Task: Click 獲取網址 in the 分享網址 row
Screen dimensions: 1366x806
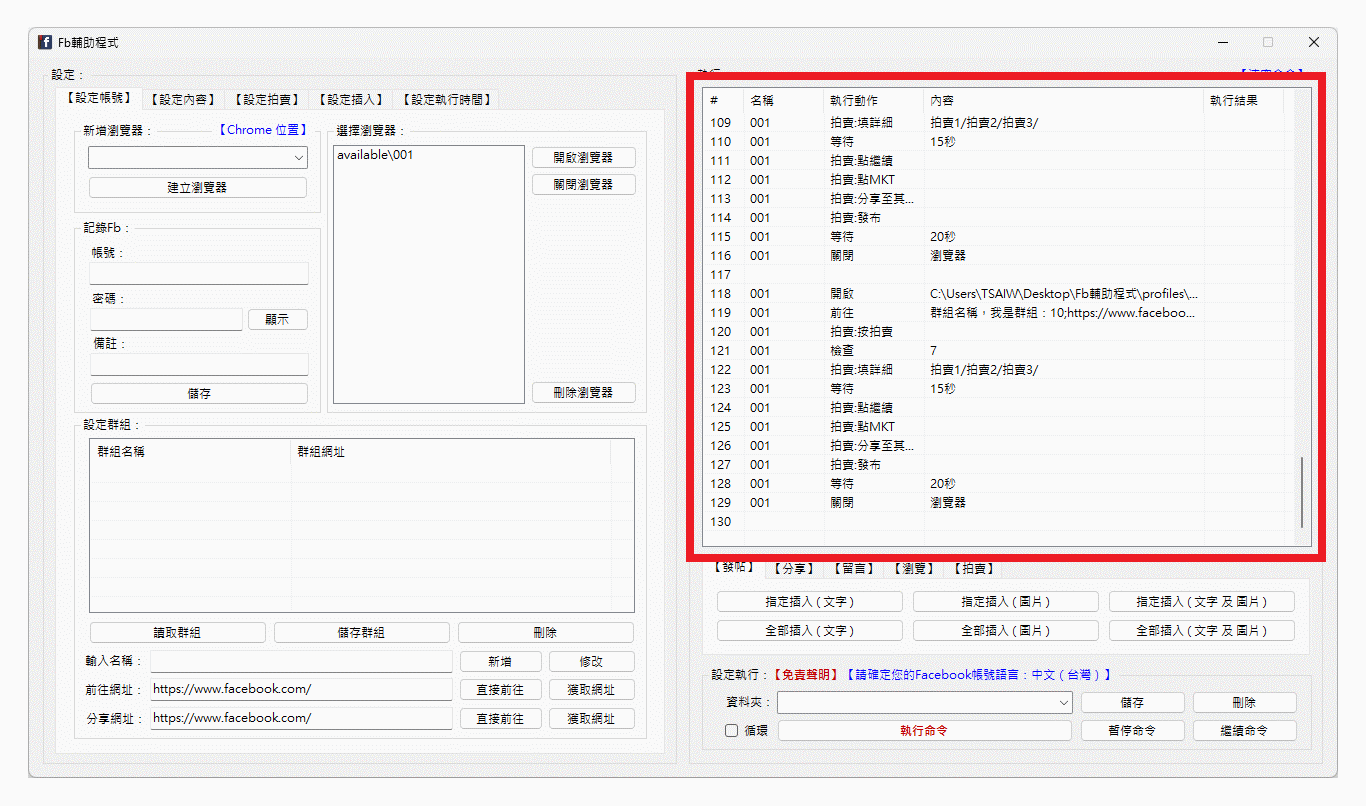Action: (591, 719)
